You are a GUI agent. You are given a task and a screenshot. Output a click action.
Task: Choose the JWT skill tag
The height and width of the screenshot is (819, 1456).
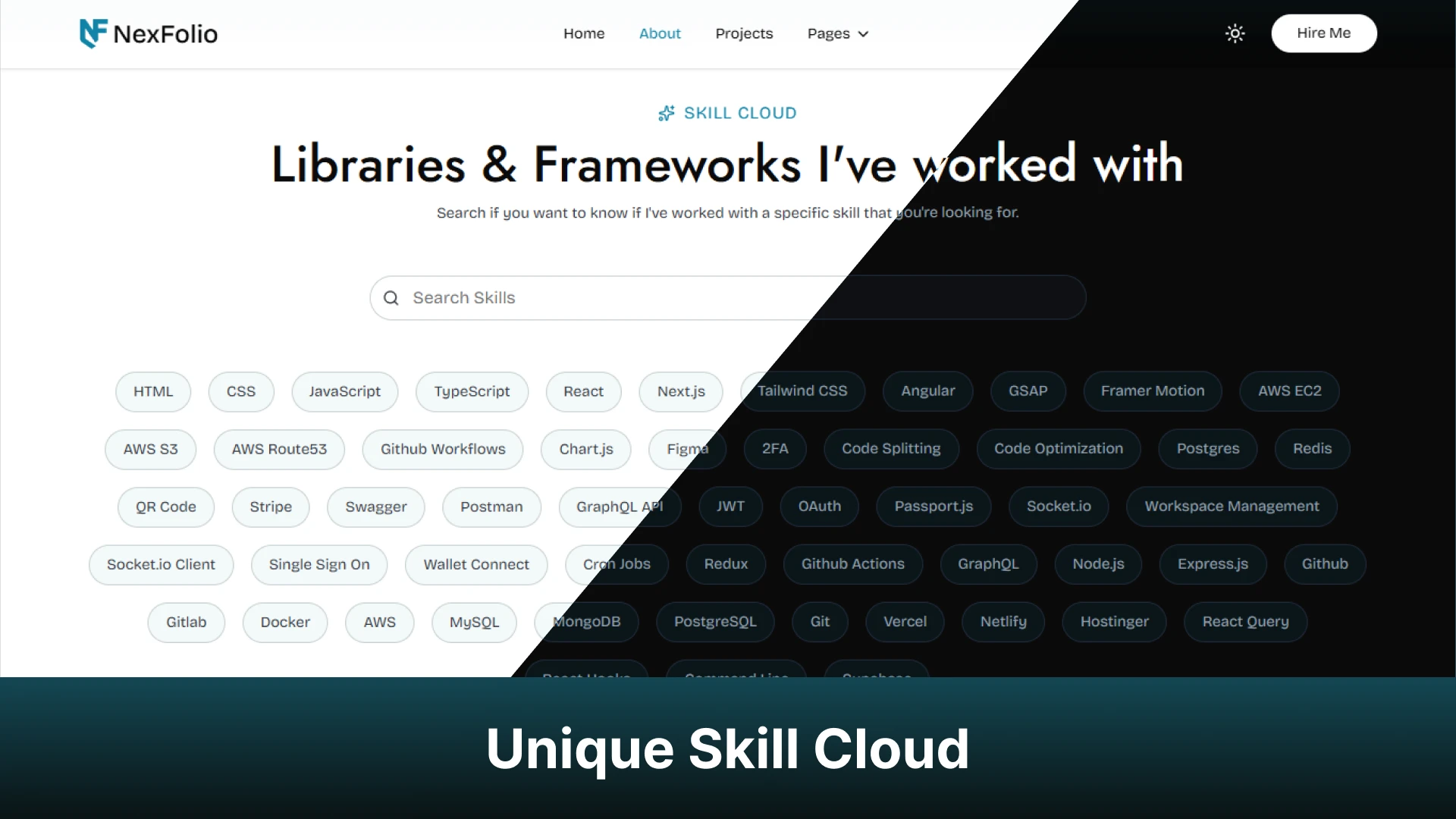(x=731, y=506)
